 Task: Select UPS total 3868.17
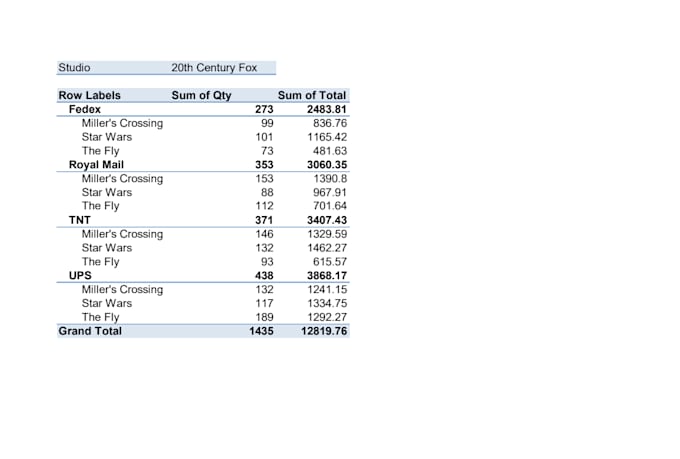pos(327,276)
